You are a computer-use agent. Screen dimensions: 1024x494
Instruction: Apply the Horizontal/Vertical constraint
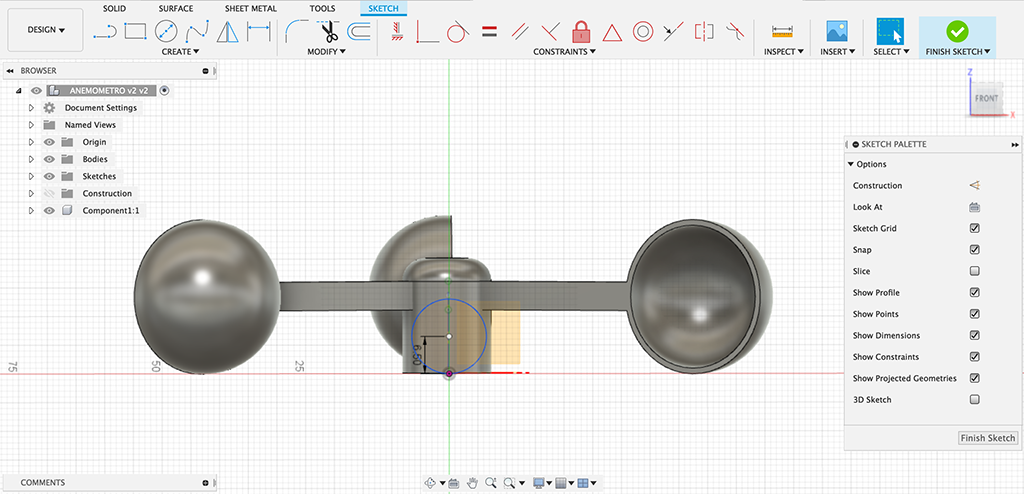[x=396, y=31]
